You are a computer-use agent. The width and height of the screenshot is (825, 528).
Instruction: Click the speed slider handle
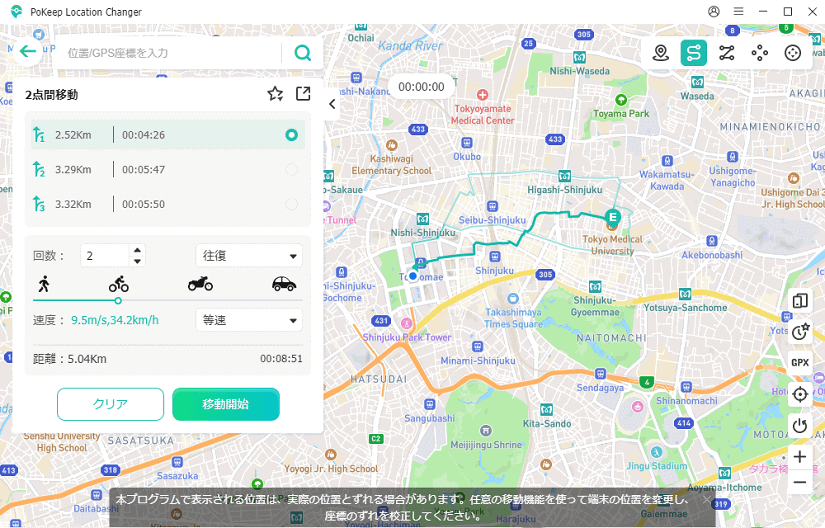(x=118, y=300)
